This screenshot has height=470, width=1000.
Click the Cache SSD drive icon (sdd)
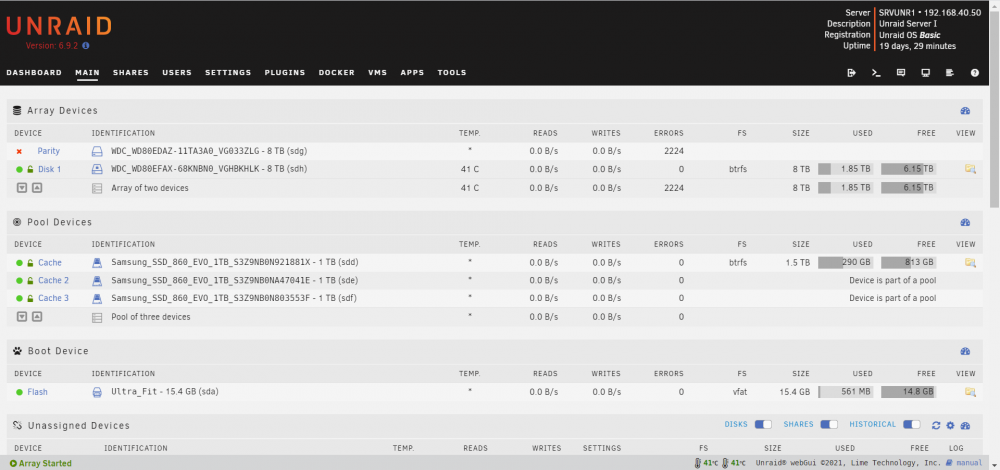tap(97, 262)
